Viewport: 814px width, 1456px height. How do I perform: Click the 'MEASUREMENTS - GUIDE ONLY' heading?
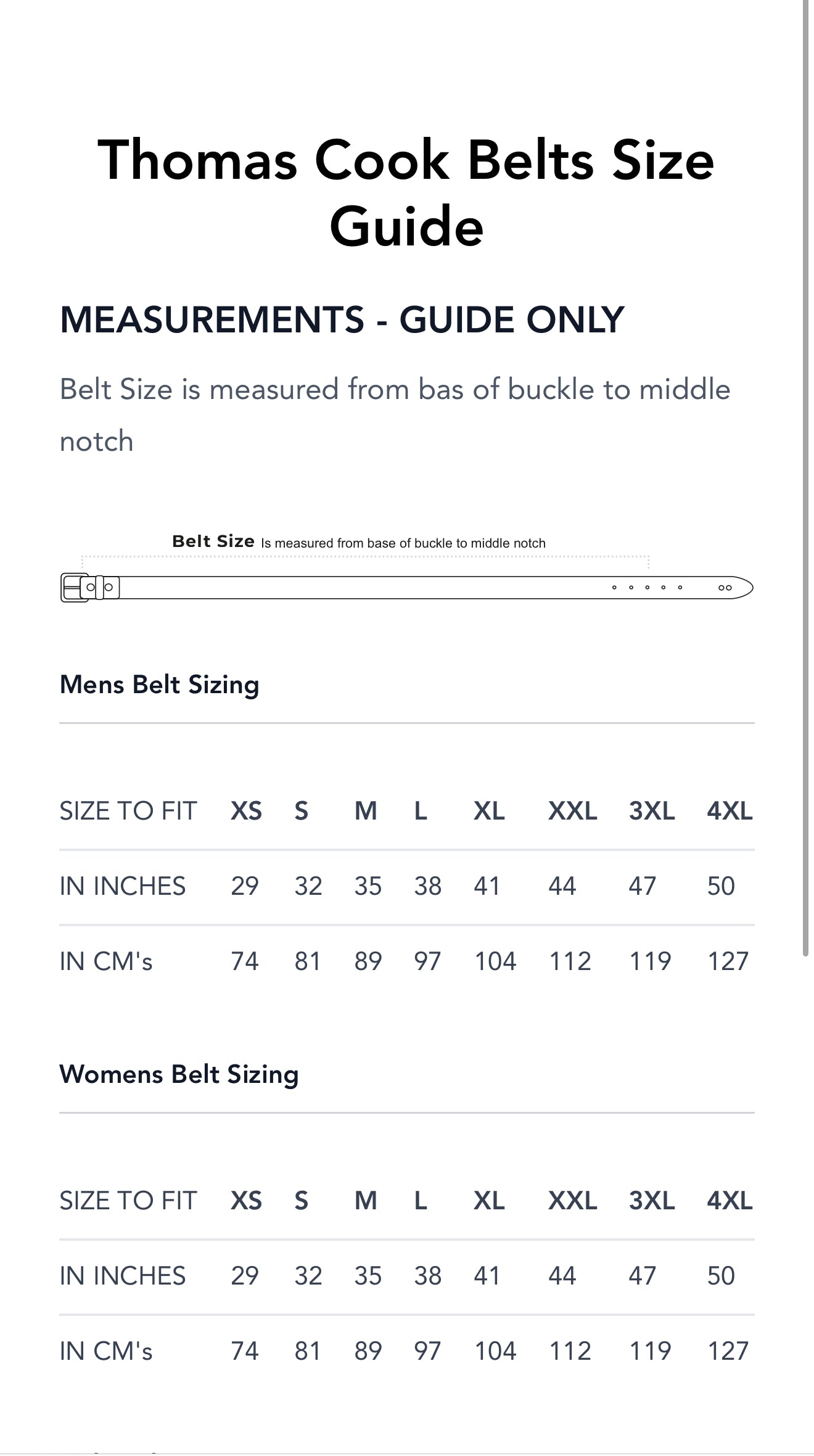tap(342, 320)
